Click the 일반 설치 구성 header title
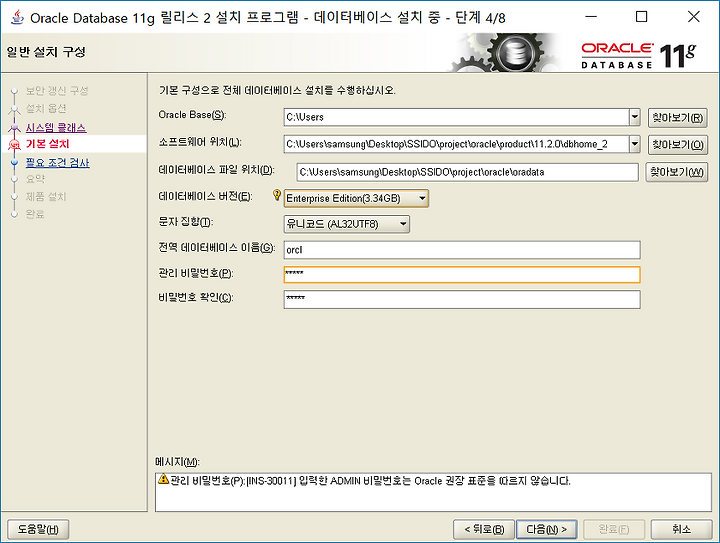 (46, 52)
